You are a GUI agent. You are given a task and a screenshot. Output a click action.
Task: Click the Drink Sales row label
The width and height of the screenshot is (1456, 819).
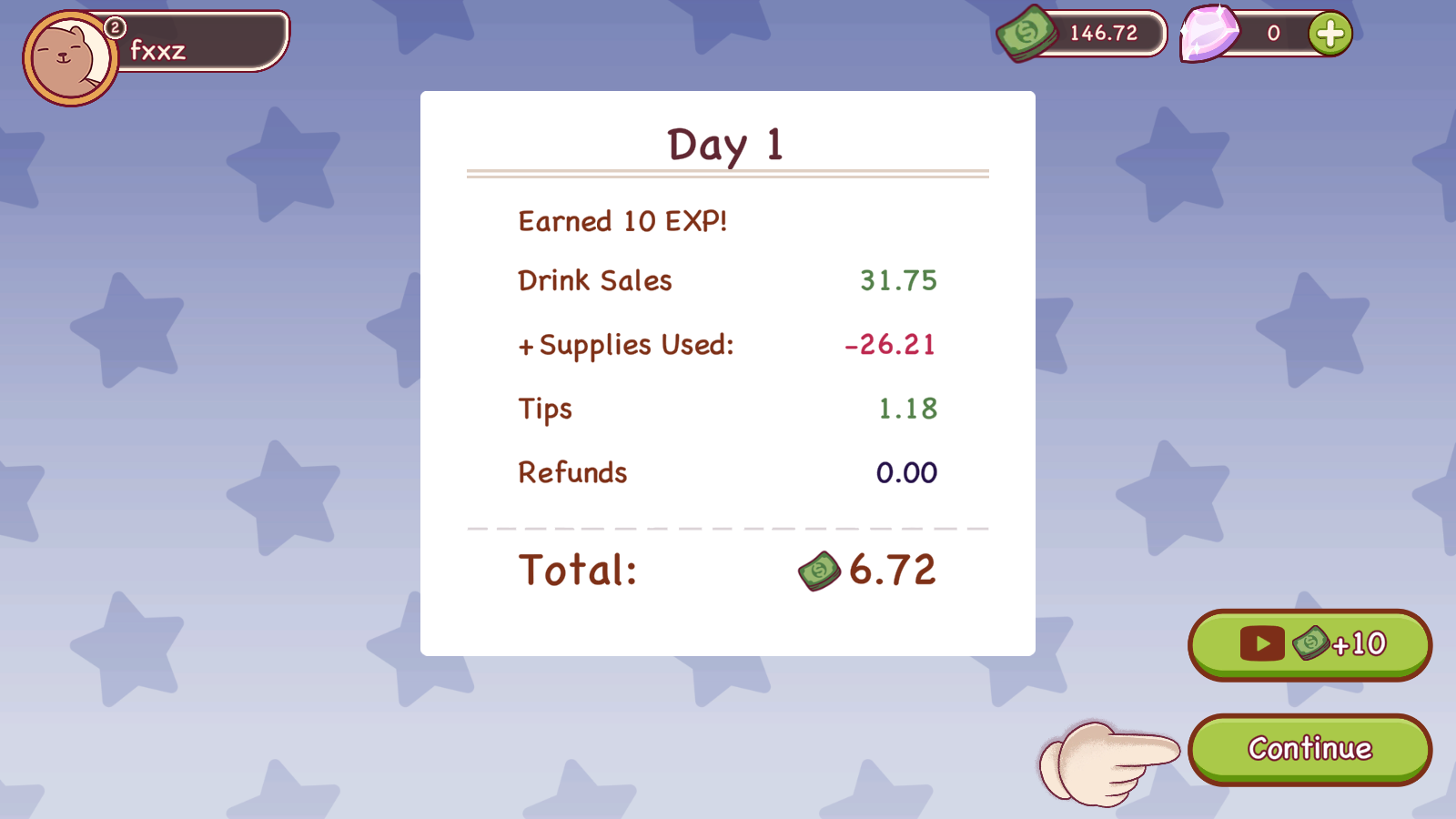tap(595, 280)
